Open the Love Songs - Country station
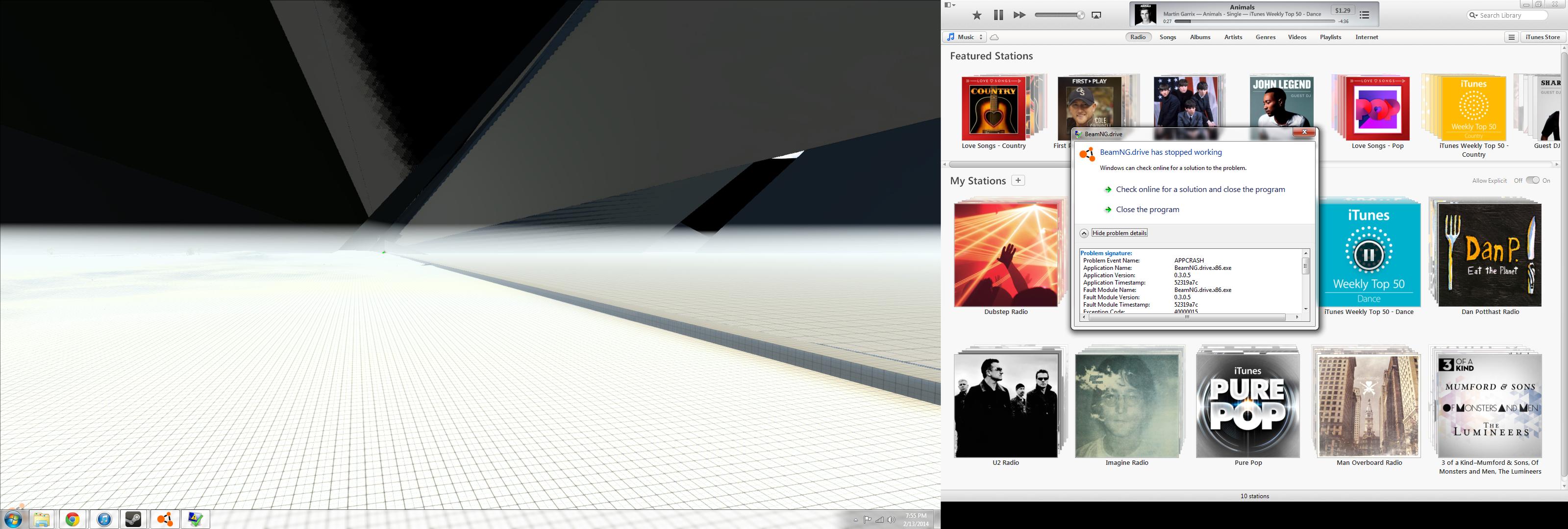This screenshot has height=529, width=1568. coord(993,109)
